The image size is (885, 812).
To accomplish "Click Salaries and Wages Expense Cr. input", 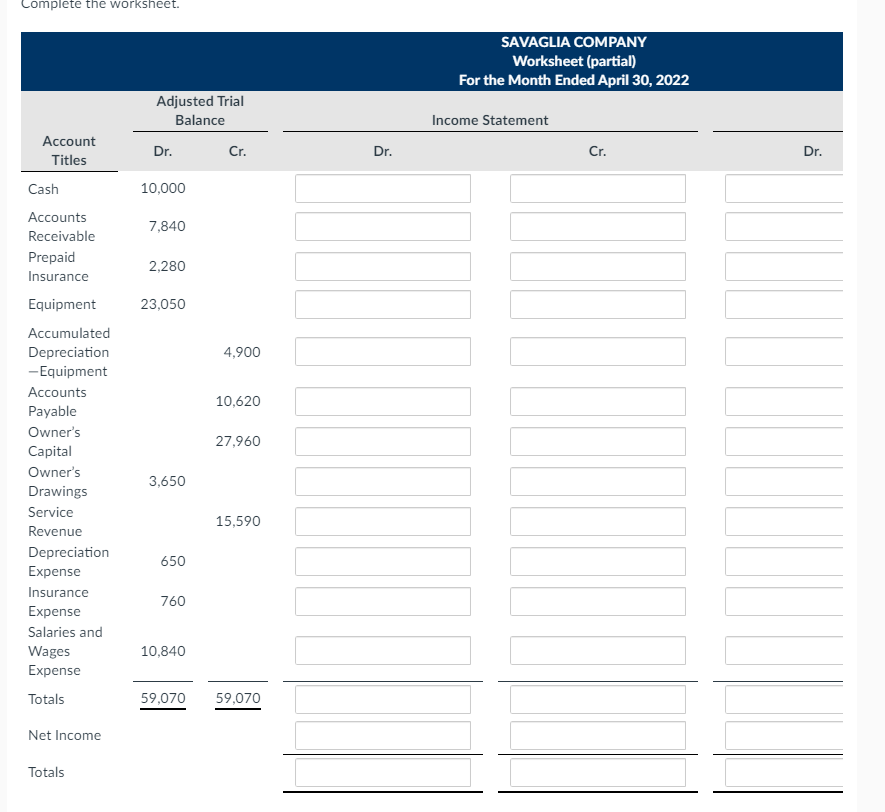I will [x=598, y=651].
